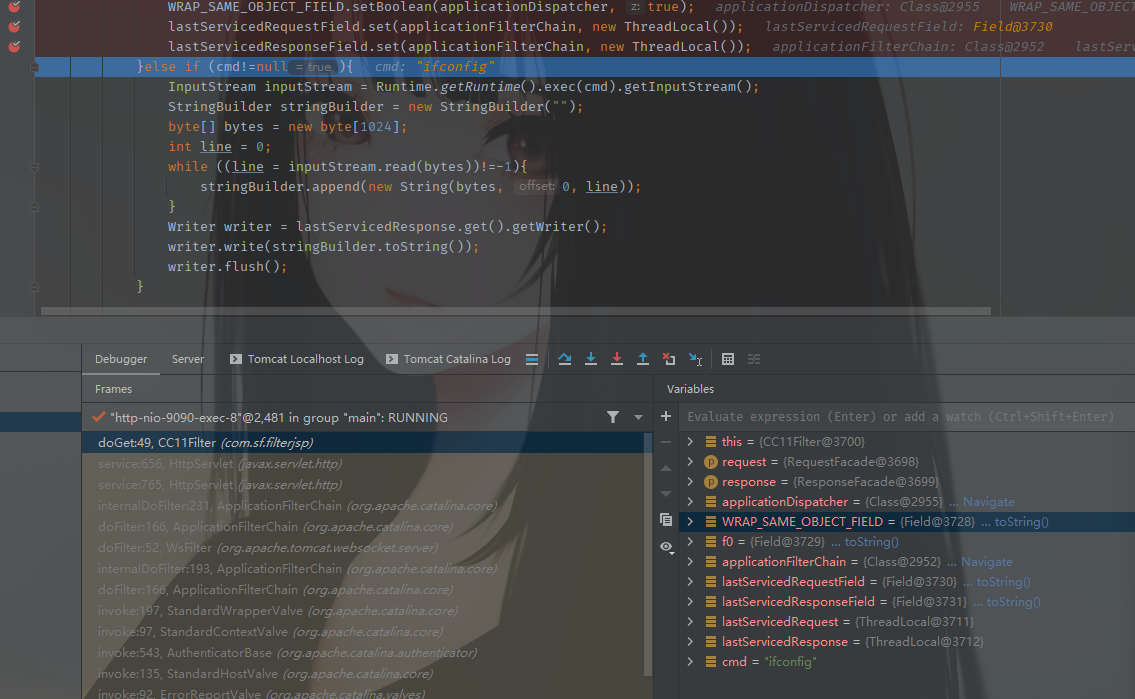The image size is (1135, 699).
Task: Expand lastServicedResponse variable node
Action: (691, 642)
